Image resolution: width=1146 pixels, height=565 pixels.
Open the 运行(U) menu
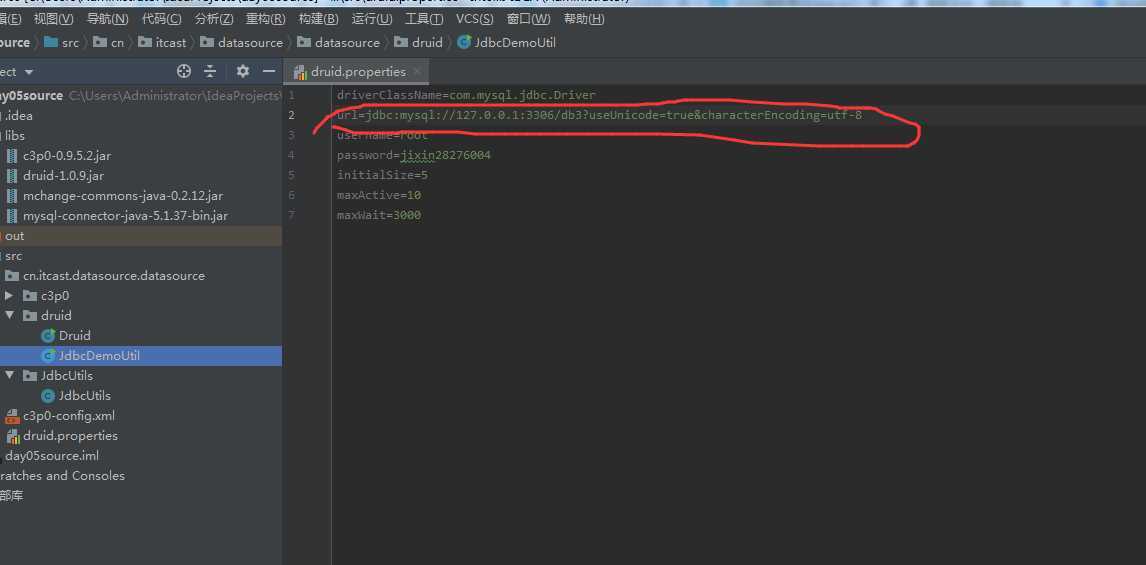(371, 19)
